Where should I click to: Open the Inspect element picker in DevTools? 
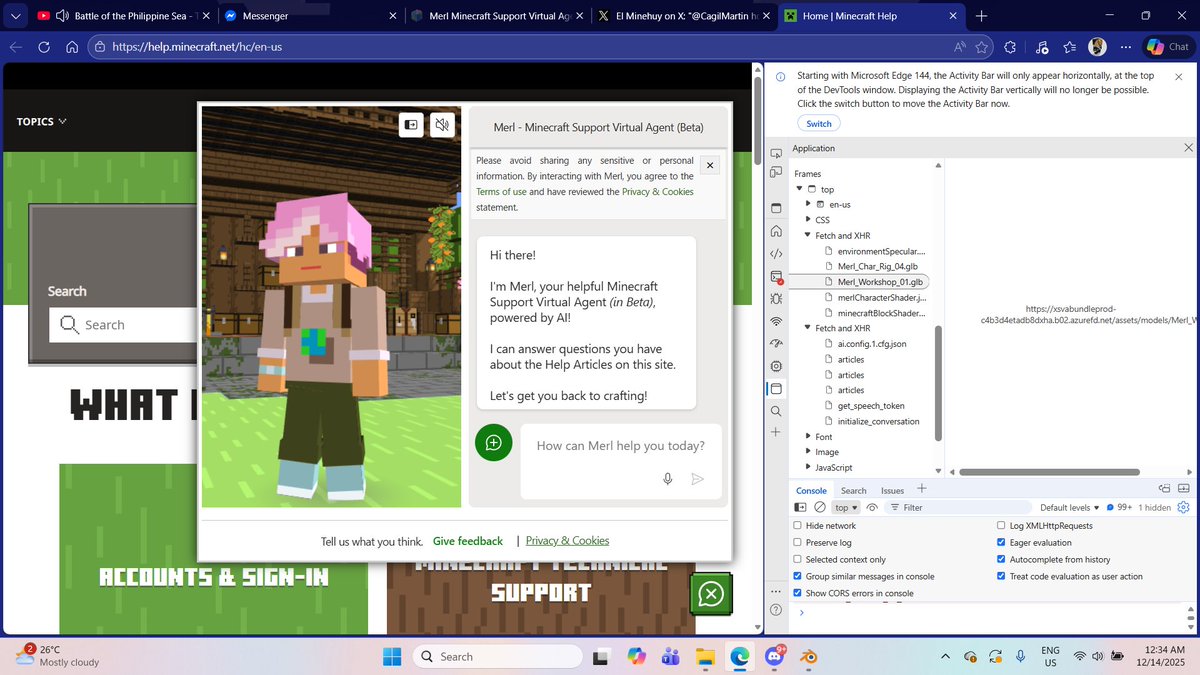pyautogui.click(x=776, y=153)
